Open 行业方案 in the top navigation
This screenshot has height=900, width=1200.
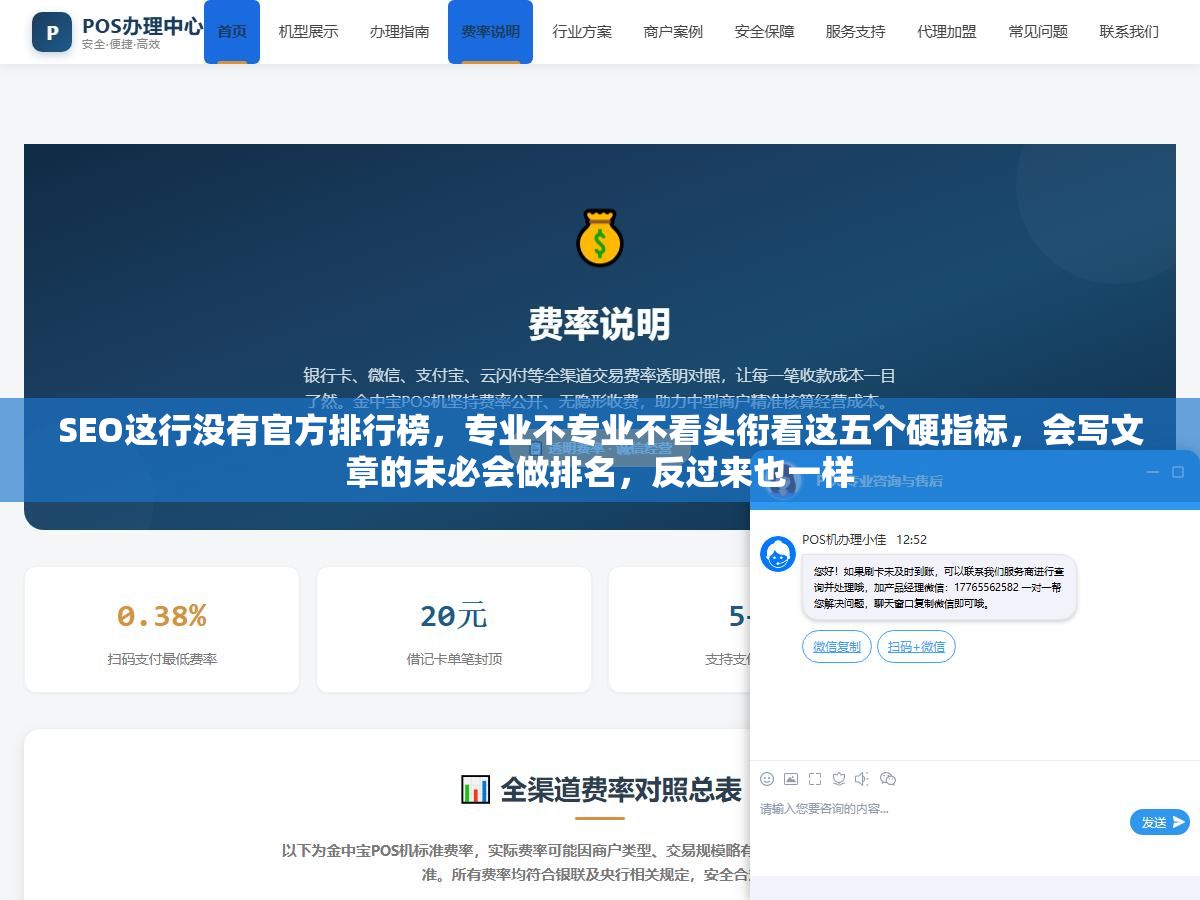[x=582, y=32]
